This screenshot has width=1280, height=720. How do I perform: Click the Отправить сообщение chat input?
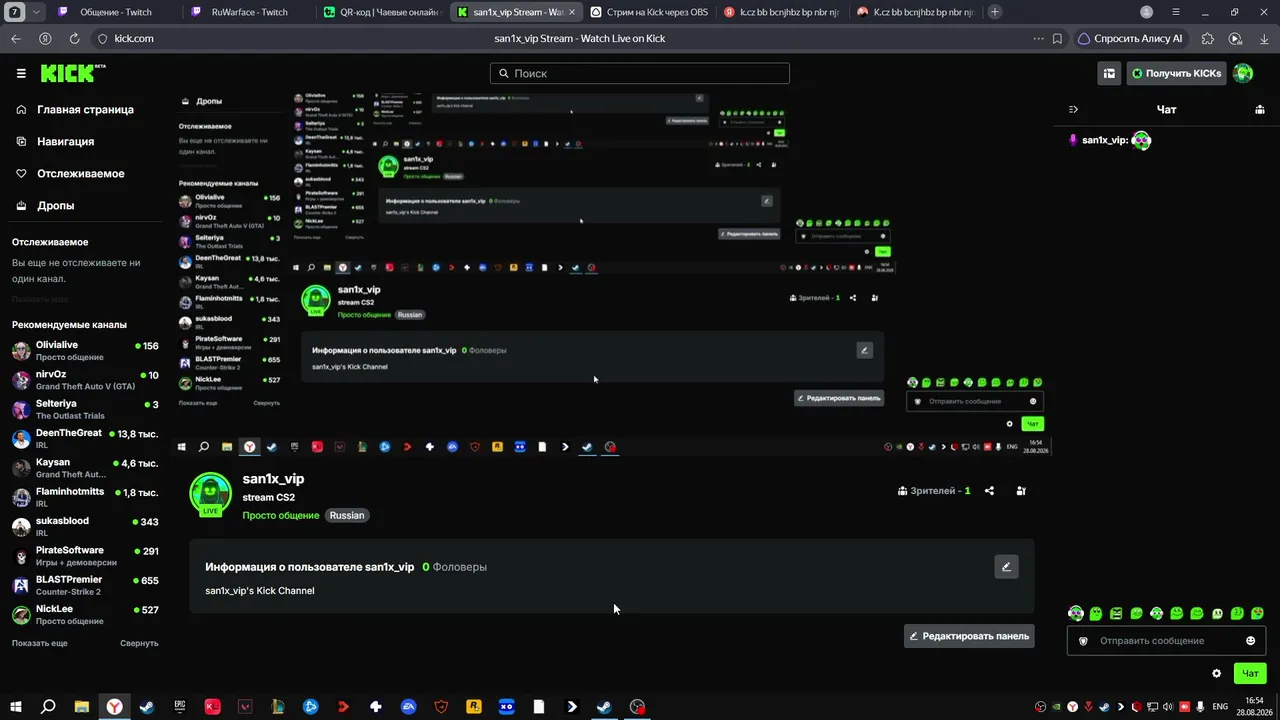point(1166,641)
